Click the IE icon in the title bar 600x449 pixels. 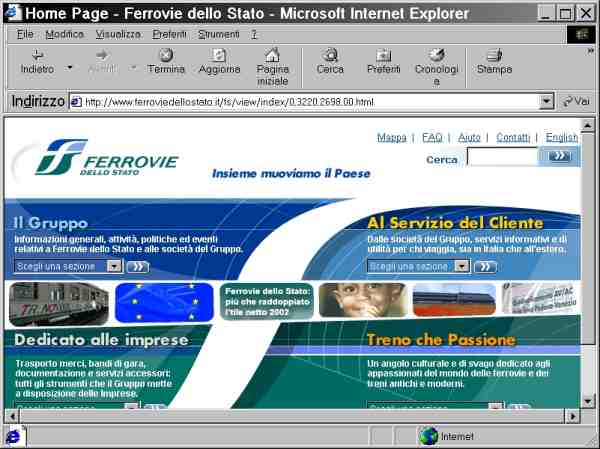tap(14, 13)
